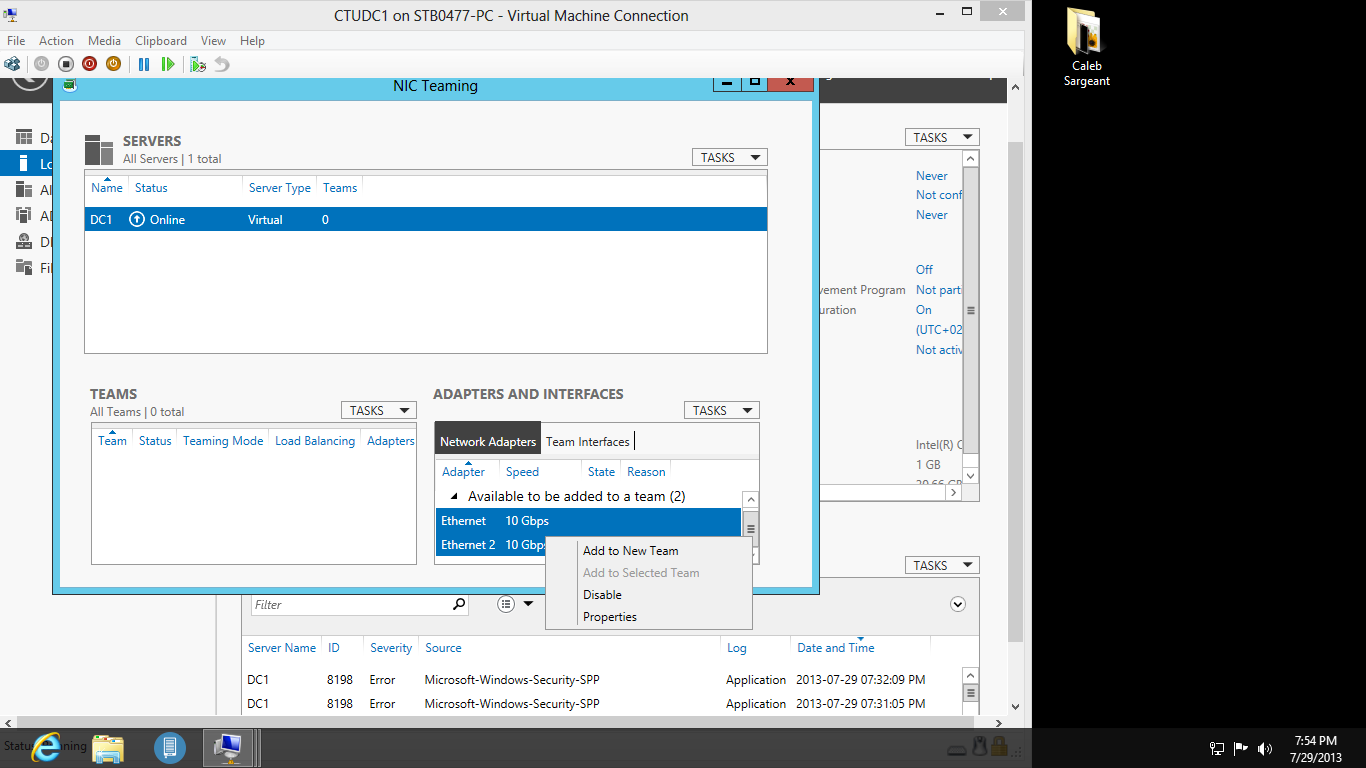Image resolution: width=1366 pixels, height=768 pixels.
Task: Click in the events Filter input field
Action: (x=351, y=604)
